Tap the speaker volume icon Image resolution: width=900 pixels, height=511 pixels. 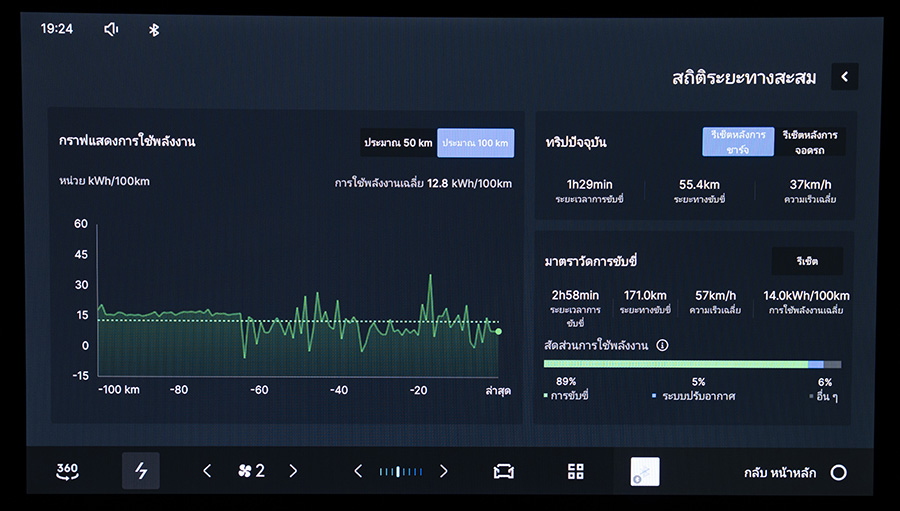[x=111, y=29]
